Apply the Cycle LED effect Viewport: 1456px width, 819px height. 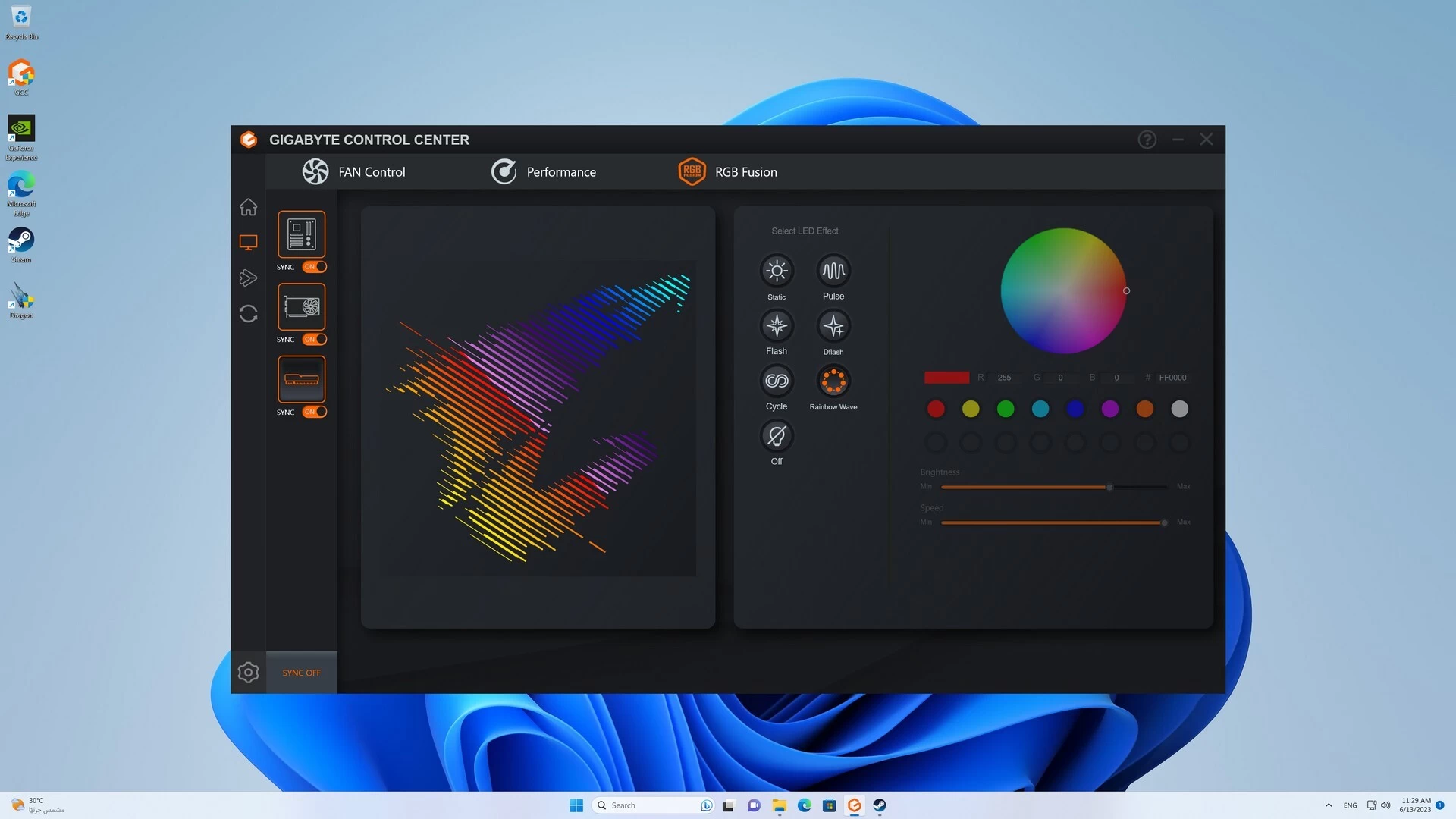point(776,381)
